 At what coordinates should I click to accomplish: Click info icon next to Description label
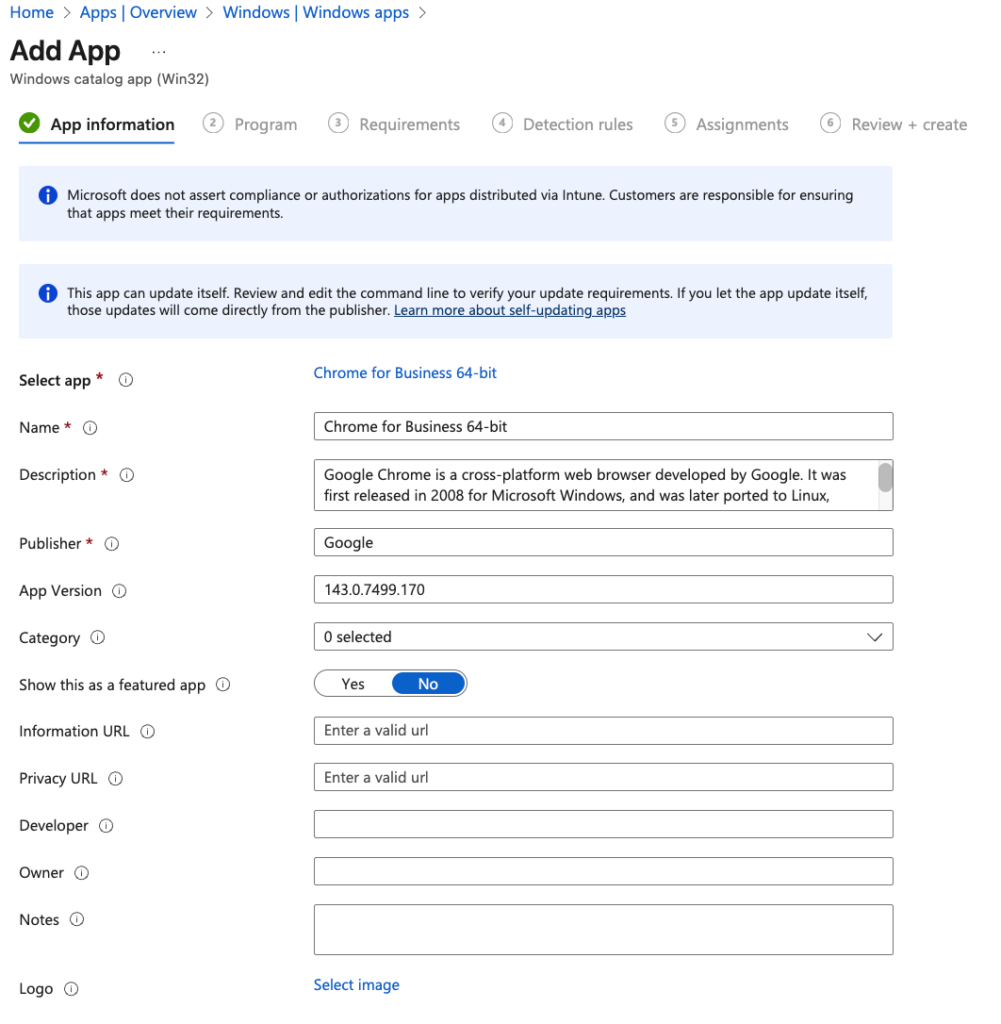pos(127,475)
